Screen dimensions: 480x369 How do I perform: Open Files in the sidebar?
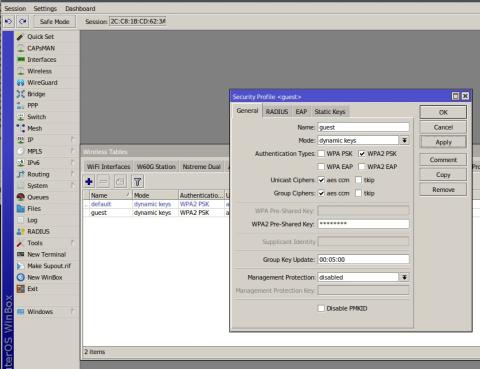[34, 209]
